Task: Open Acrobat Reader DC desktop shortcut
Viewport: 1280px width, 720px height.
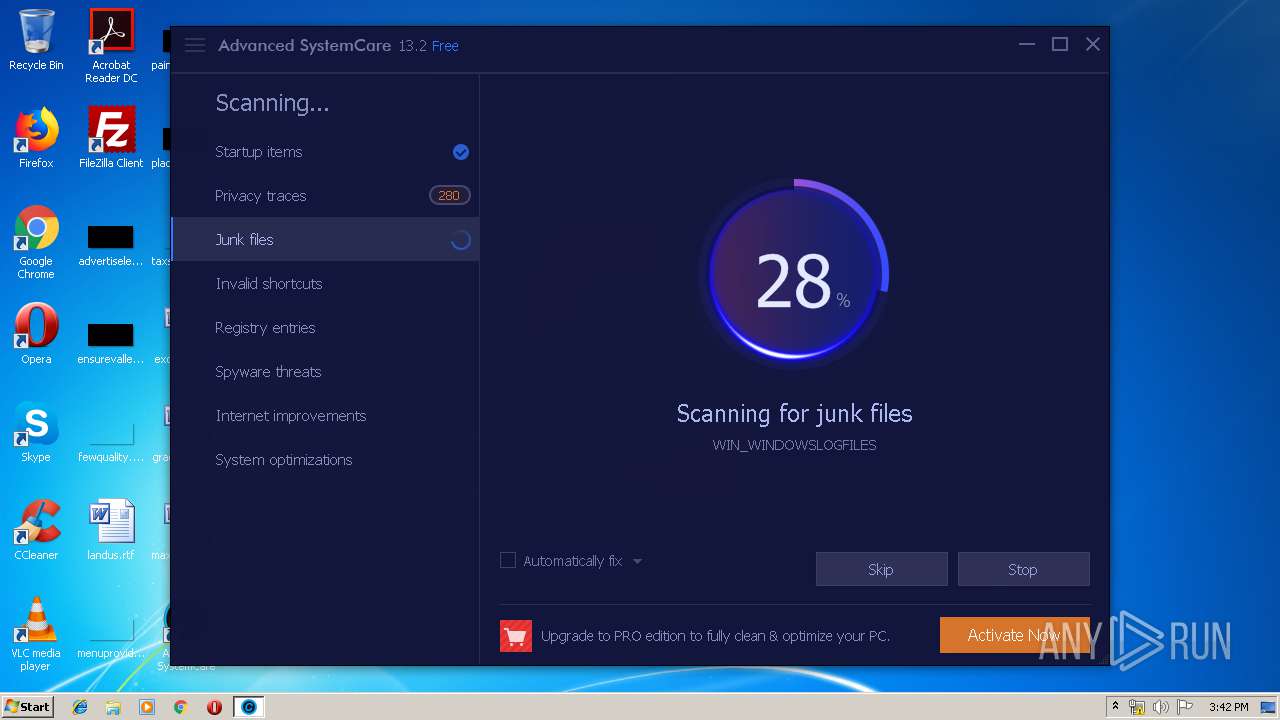Action: tap(111, 46)
